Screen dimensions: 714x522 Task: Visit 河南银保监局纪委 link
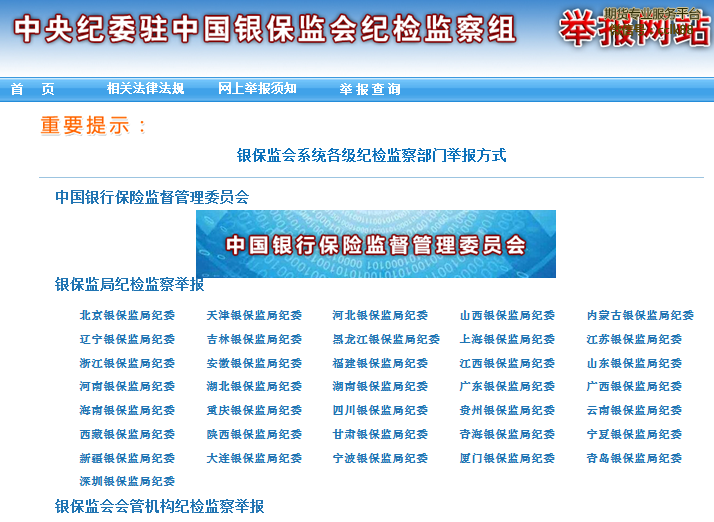tap(127, 387)
